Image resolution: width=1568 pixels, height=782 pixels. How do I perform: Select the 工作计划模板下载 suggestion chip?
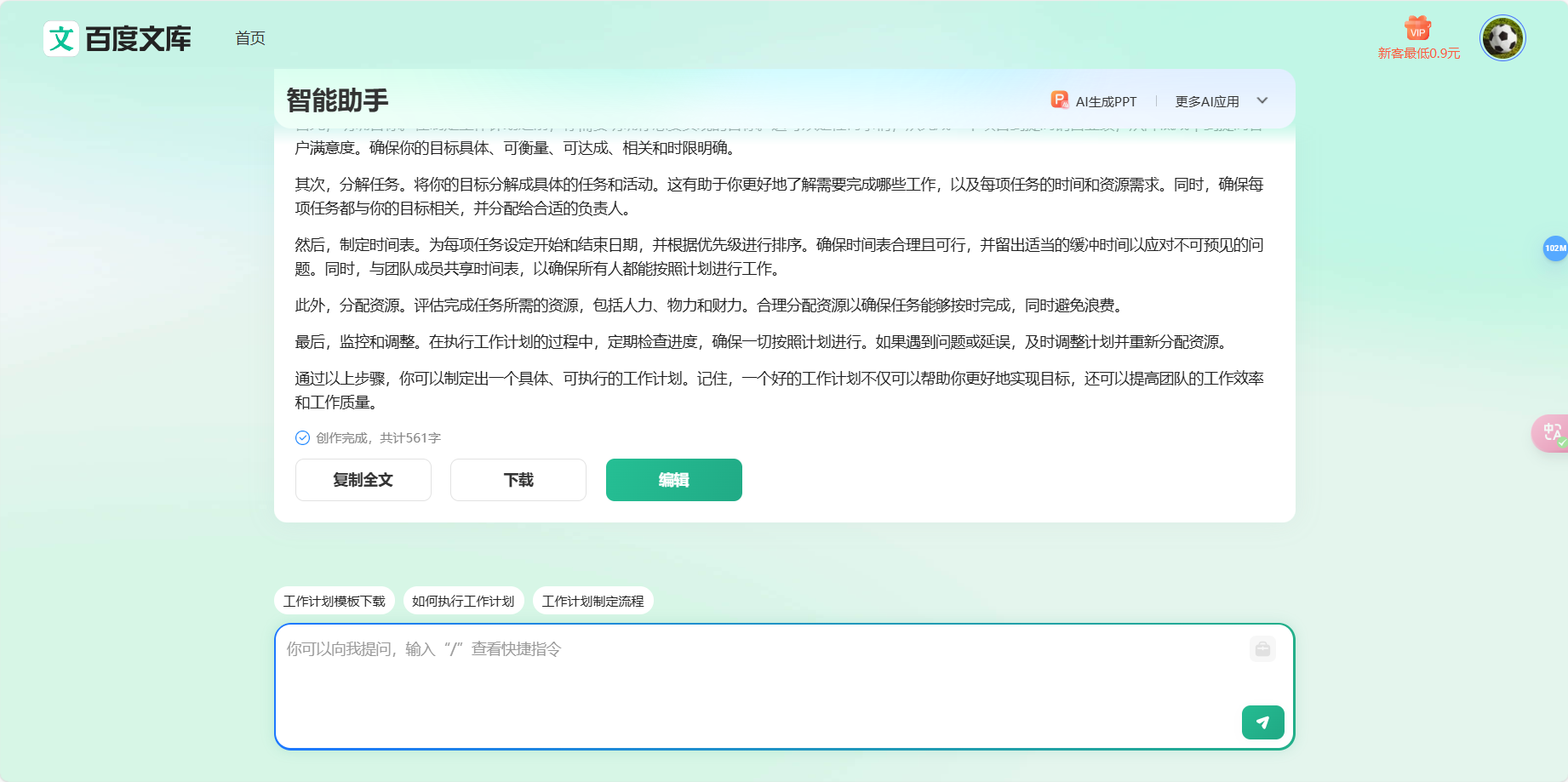pyautogui.click(x=334, y=601)
